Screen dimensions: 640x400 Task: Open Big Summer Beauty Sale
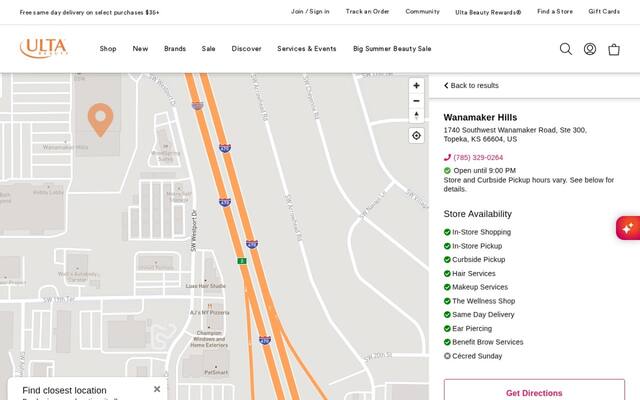click(392, 49)
